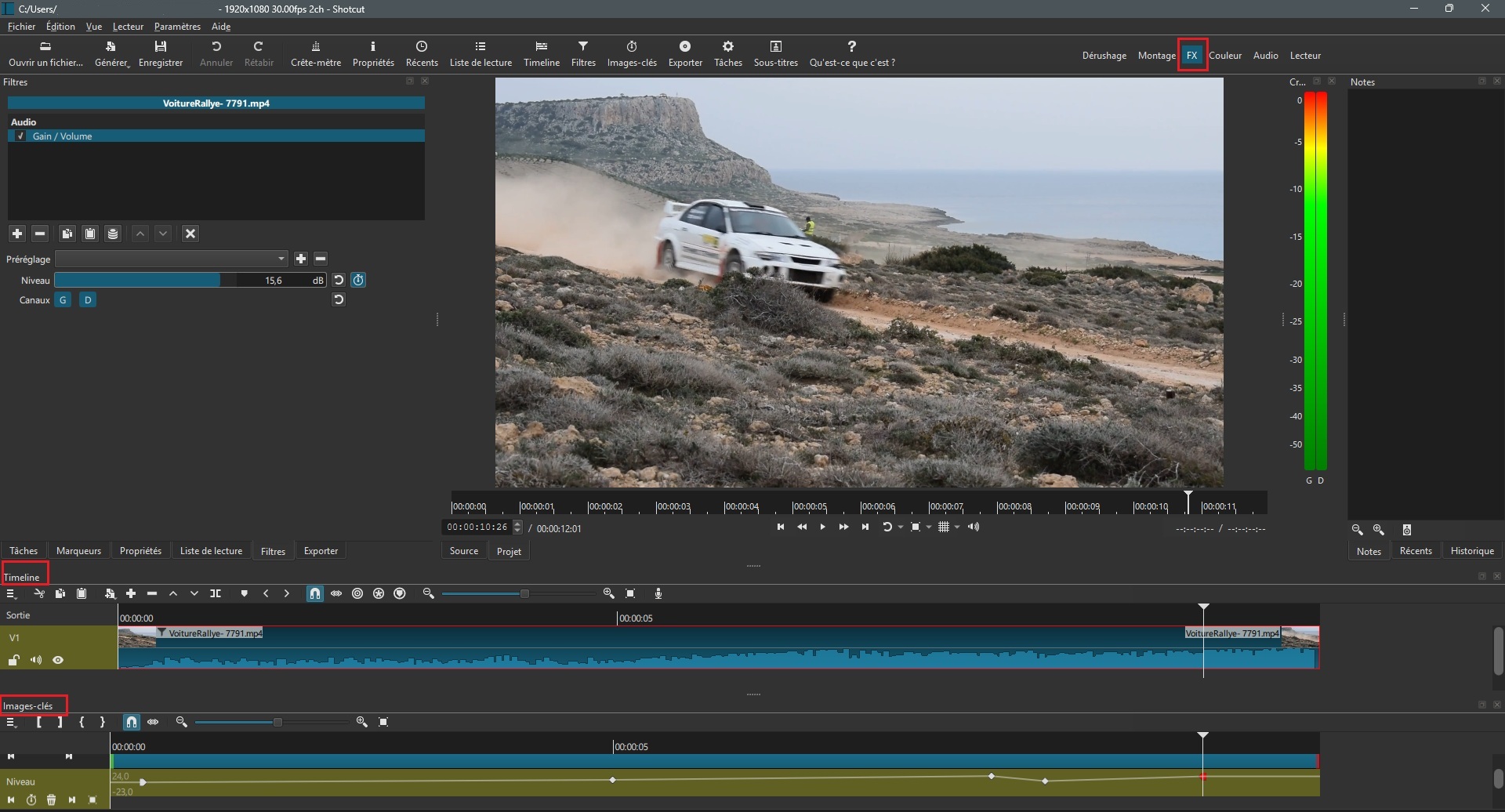1505x812 pixels.
Task: Click the keyframes stopwatch next to Niveau
Action: point(358,280)
